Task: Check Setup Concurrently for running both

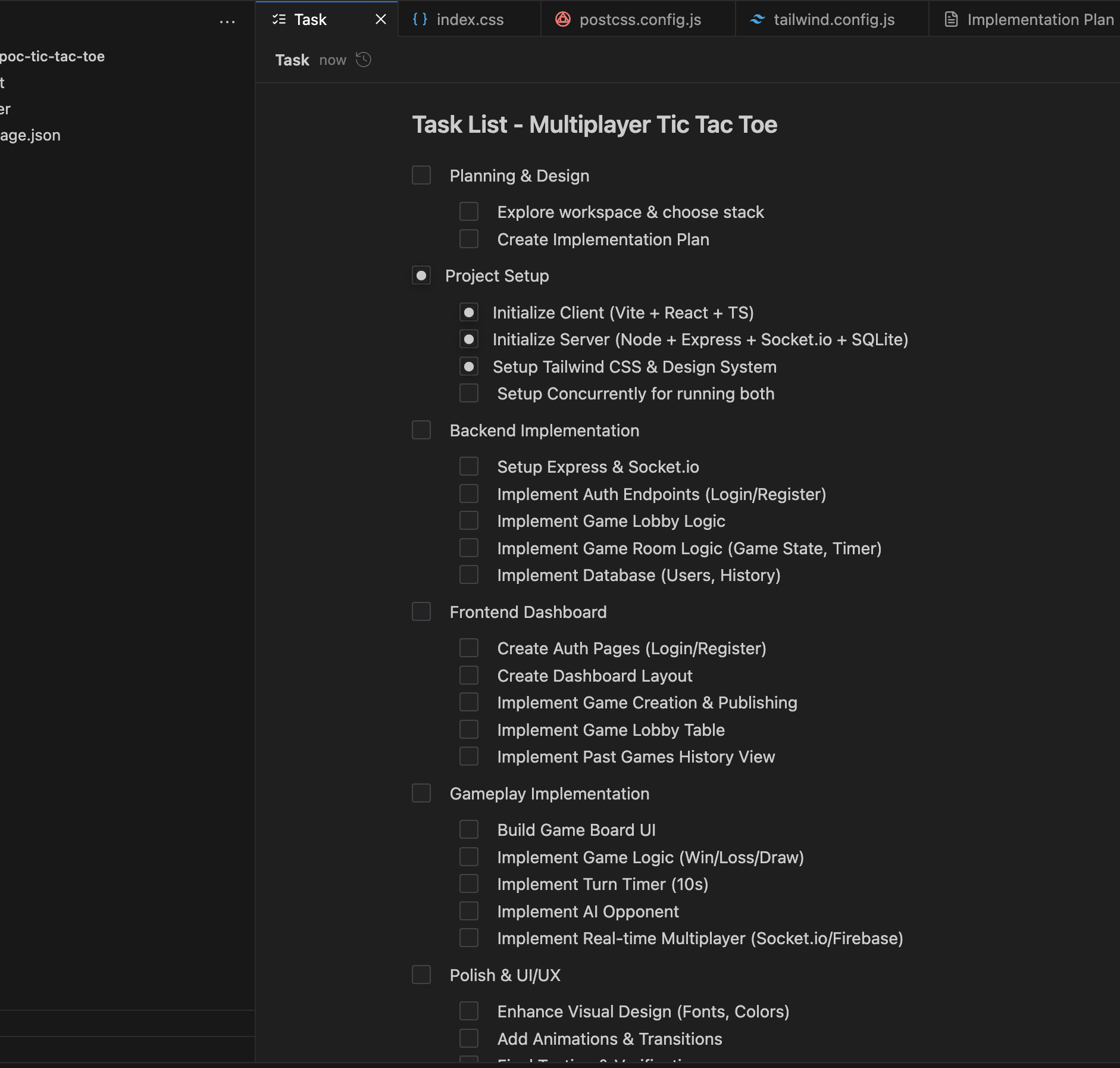Action: pyautogui.click(x=470, y=393)
